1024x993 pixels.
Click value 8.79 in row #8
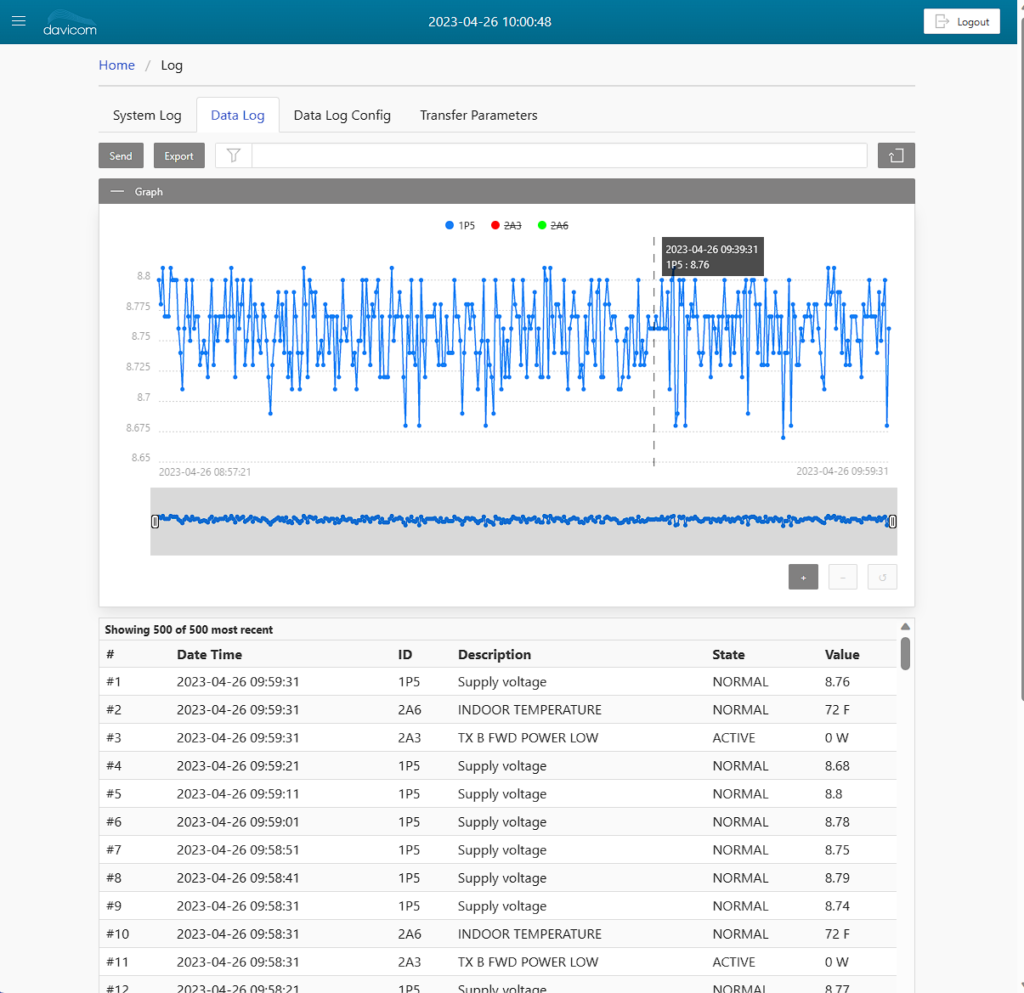837,878
